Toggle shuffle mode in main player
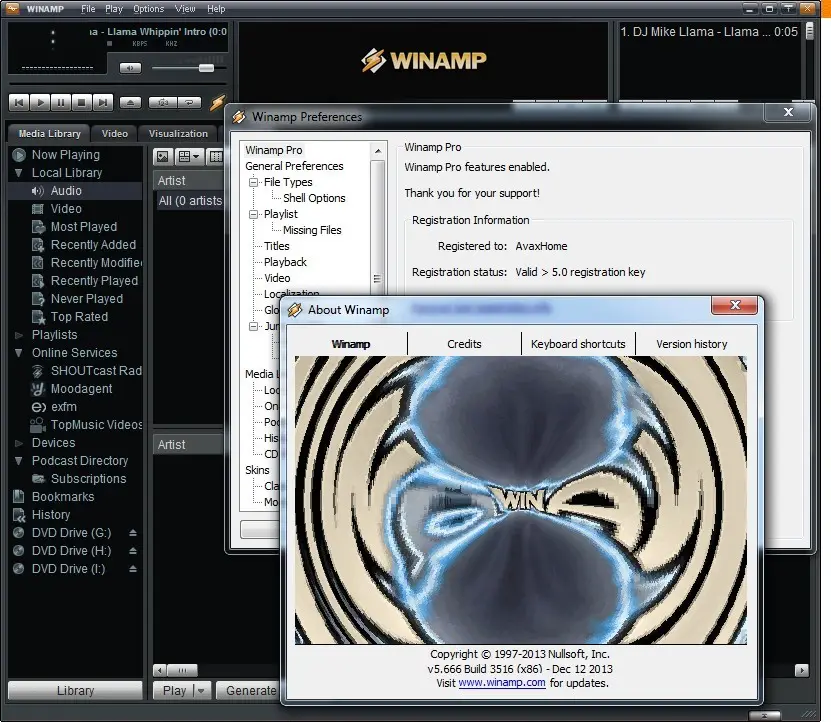831x722 pixels. click(x=163, y=102)
